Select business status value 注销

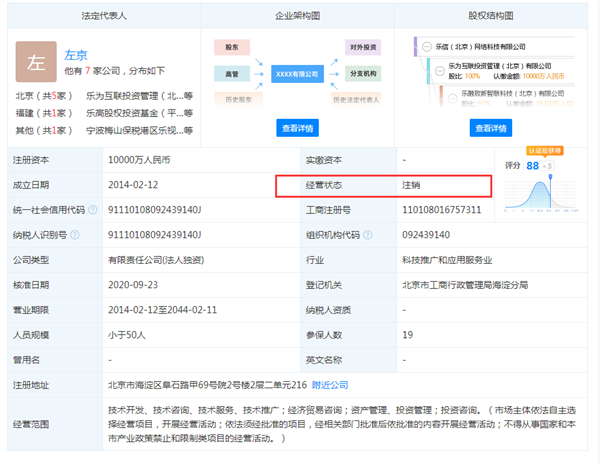coord(411,185)
